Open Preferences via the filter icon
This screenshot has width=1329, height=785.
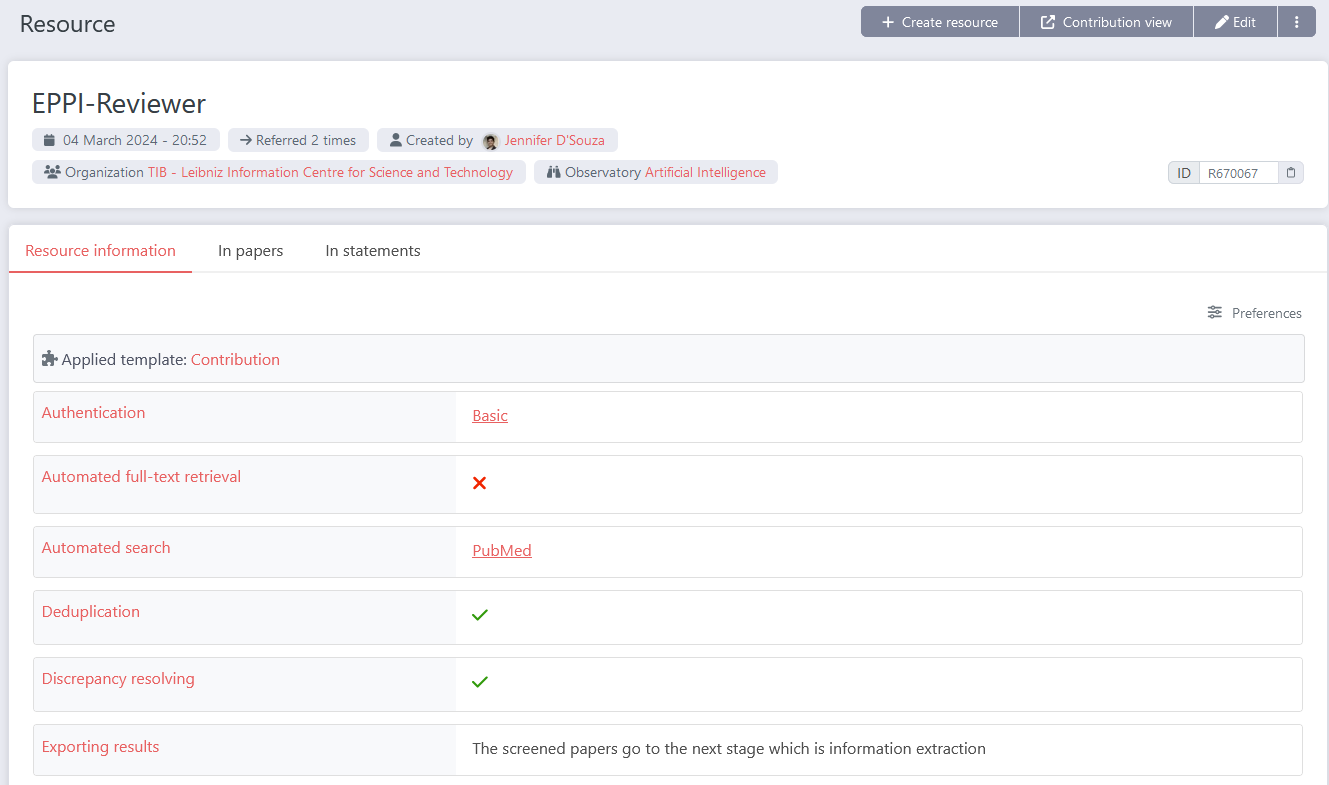pyautogui.click(x=1214, y=313)
